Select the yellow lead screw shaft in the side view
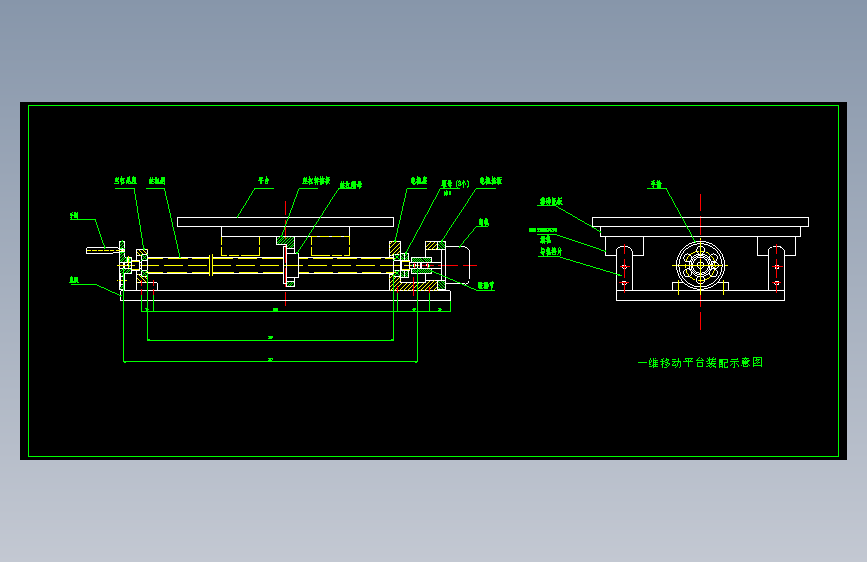 coord(271,266)
